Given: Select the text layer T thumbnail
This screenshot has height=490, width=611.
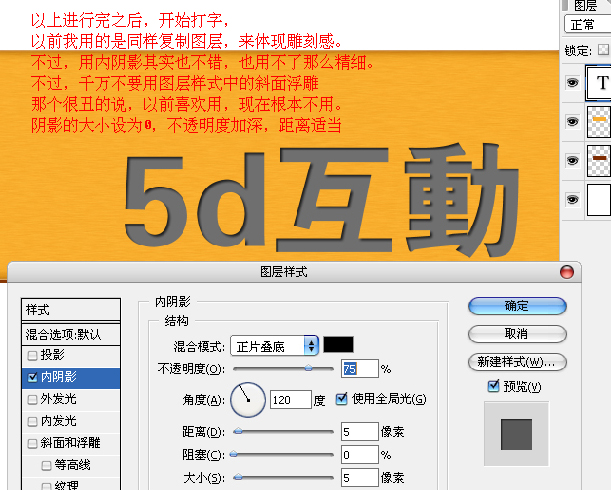Looking at the screenshot, I should [599, 83].
